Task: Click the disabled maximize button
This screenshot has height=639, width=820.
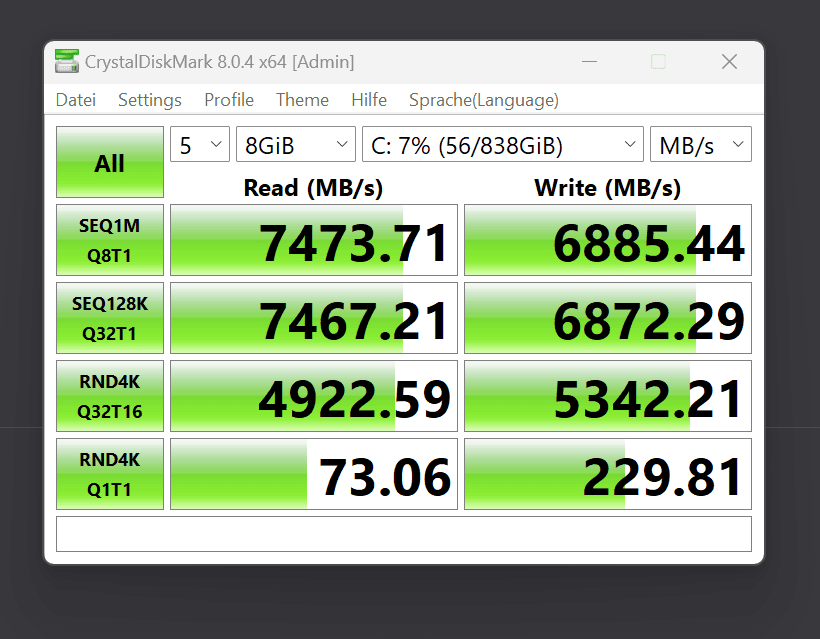Action: pos(658,62)
